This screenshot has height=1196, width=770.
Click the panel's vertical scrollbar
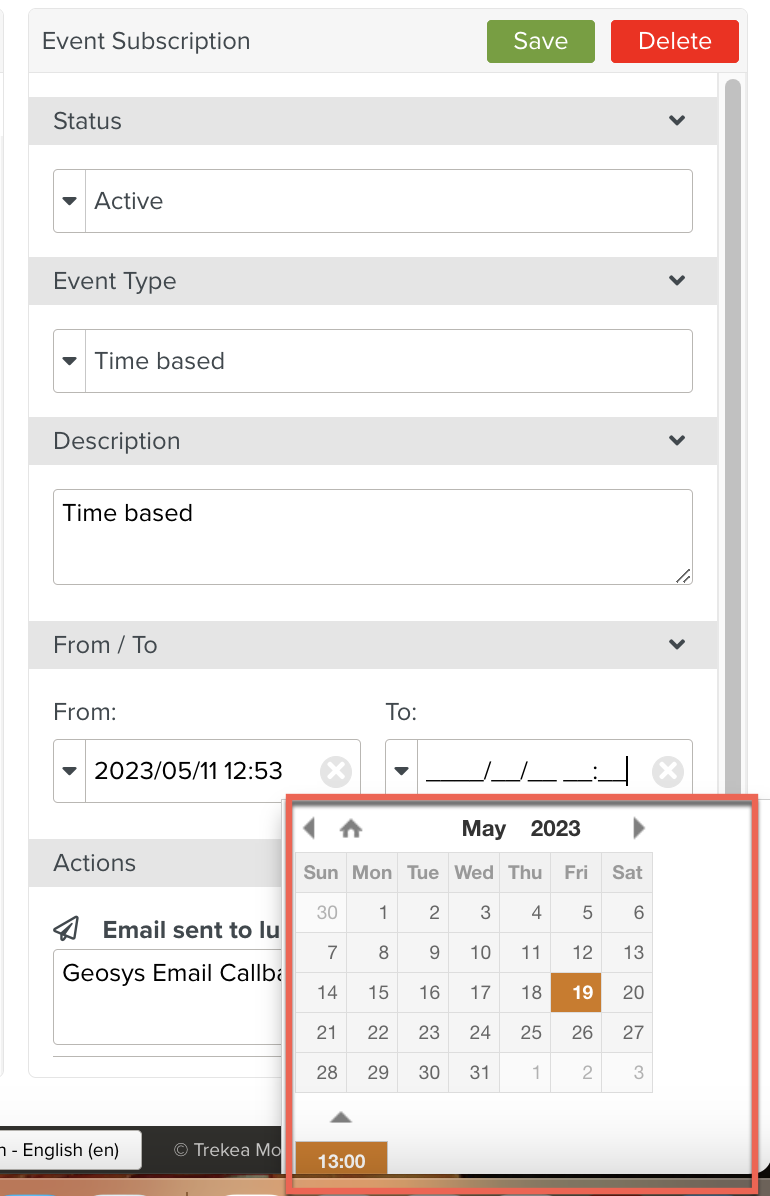pyautogui.click(x=733, y=400)
